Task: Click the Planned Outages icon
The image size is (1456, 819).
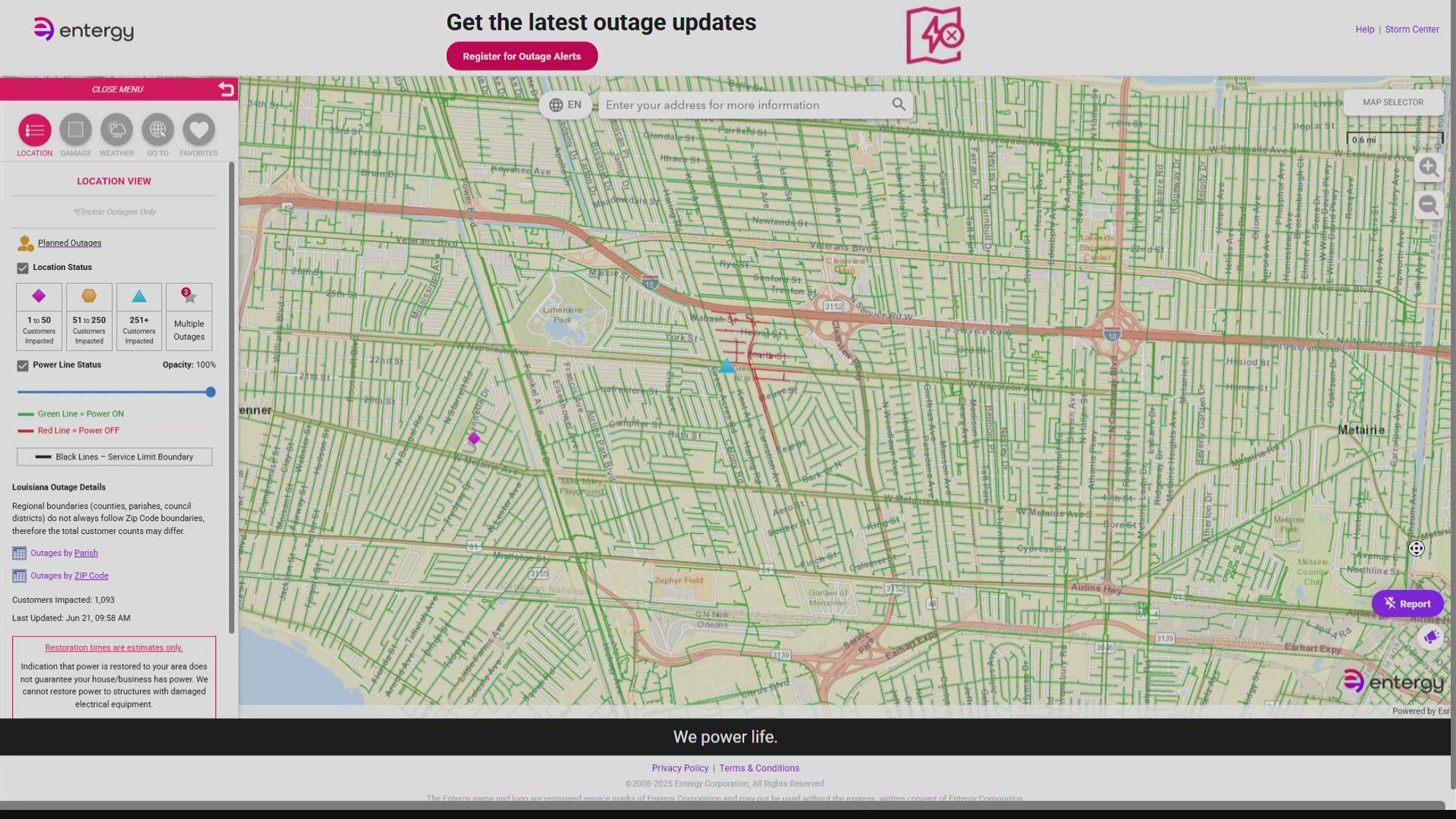Action: point(24,243)
